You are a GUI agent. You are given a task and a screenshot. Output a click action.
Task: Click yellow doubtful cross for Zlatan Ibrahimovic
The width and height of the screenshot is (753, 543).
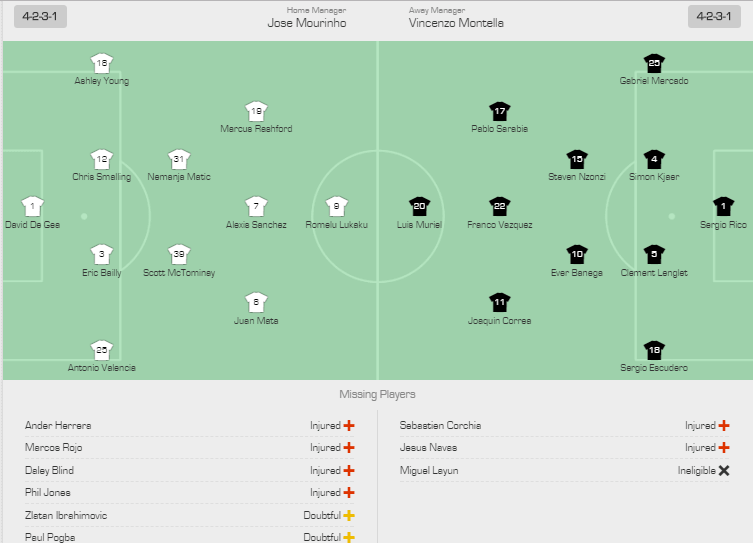click(349, 516)
